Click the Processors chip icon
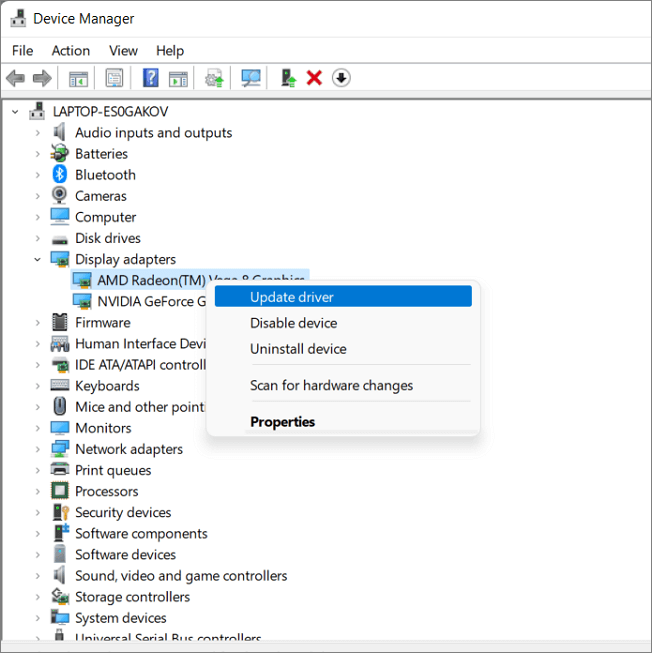652x653 pixels. 60,491
